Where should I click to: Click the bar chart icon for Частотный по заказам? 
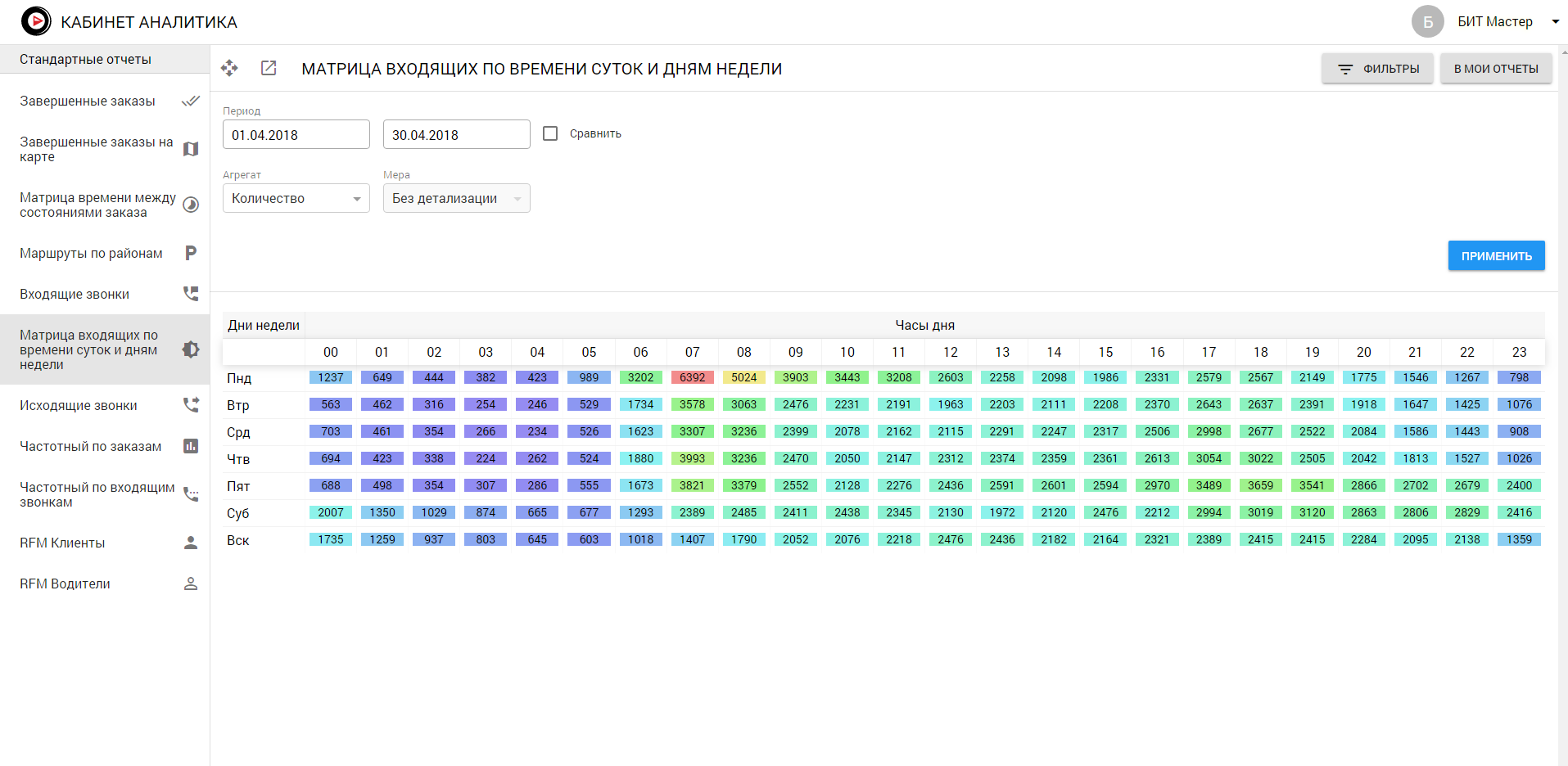[x=191, y=446]
